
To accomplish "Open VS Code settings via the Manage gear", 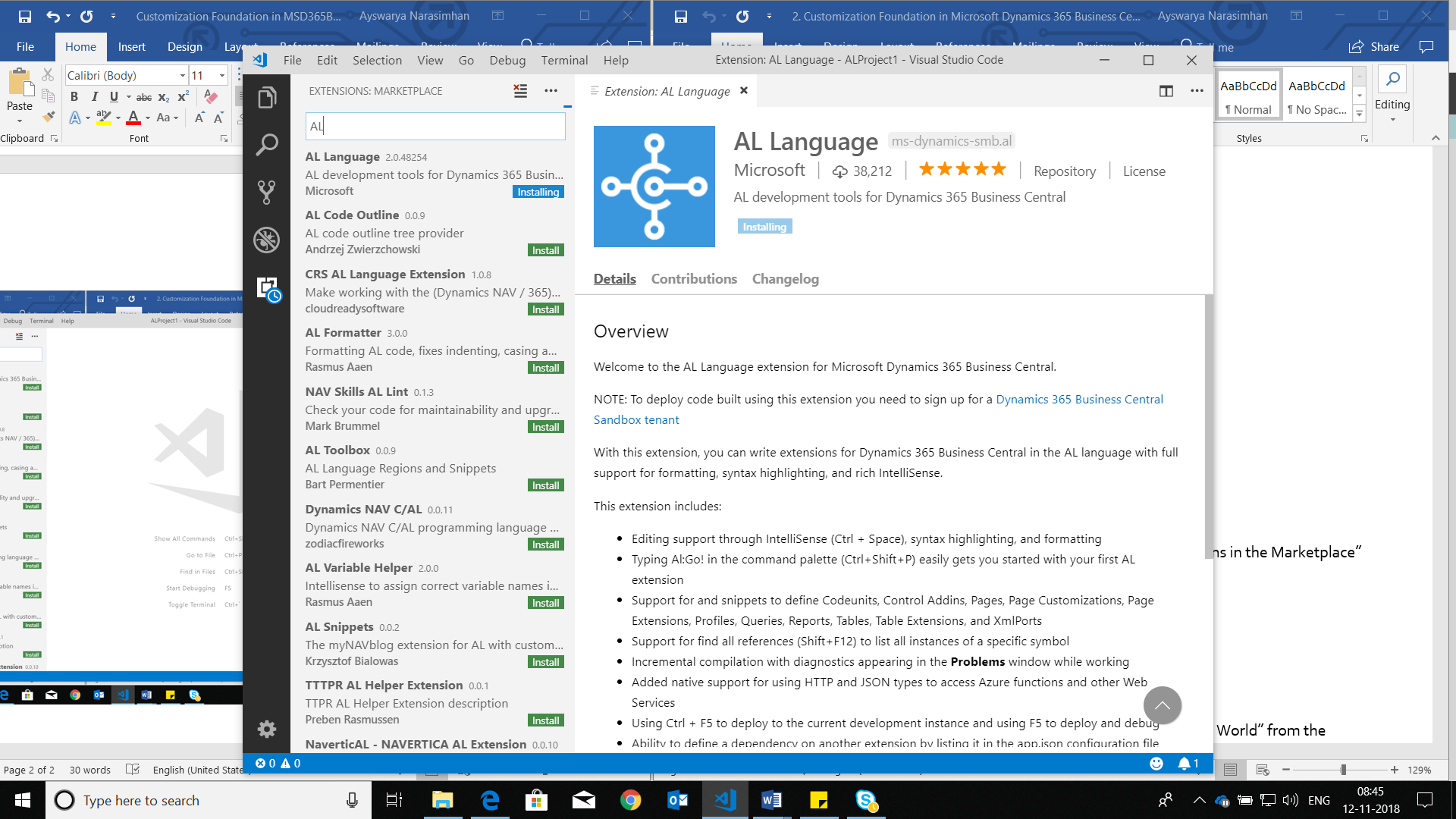I will coord(267,728).
